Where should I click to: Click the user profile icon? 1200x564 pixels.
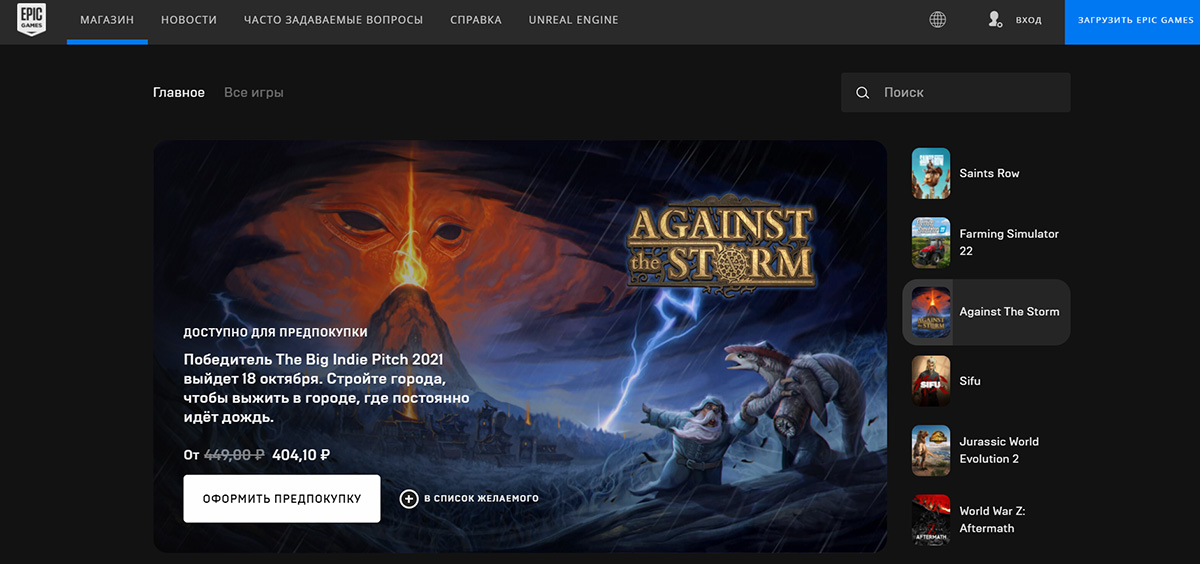point(994,20)
